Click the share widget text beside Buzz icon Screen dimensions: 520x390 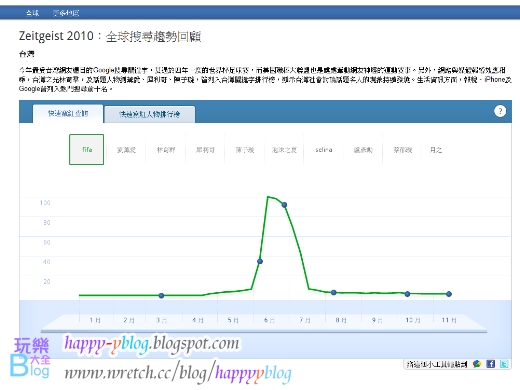(x=437, y=364)
